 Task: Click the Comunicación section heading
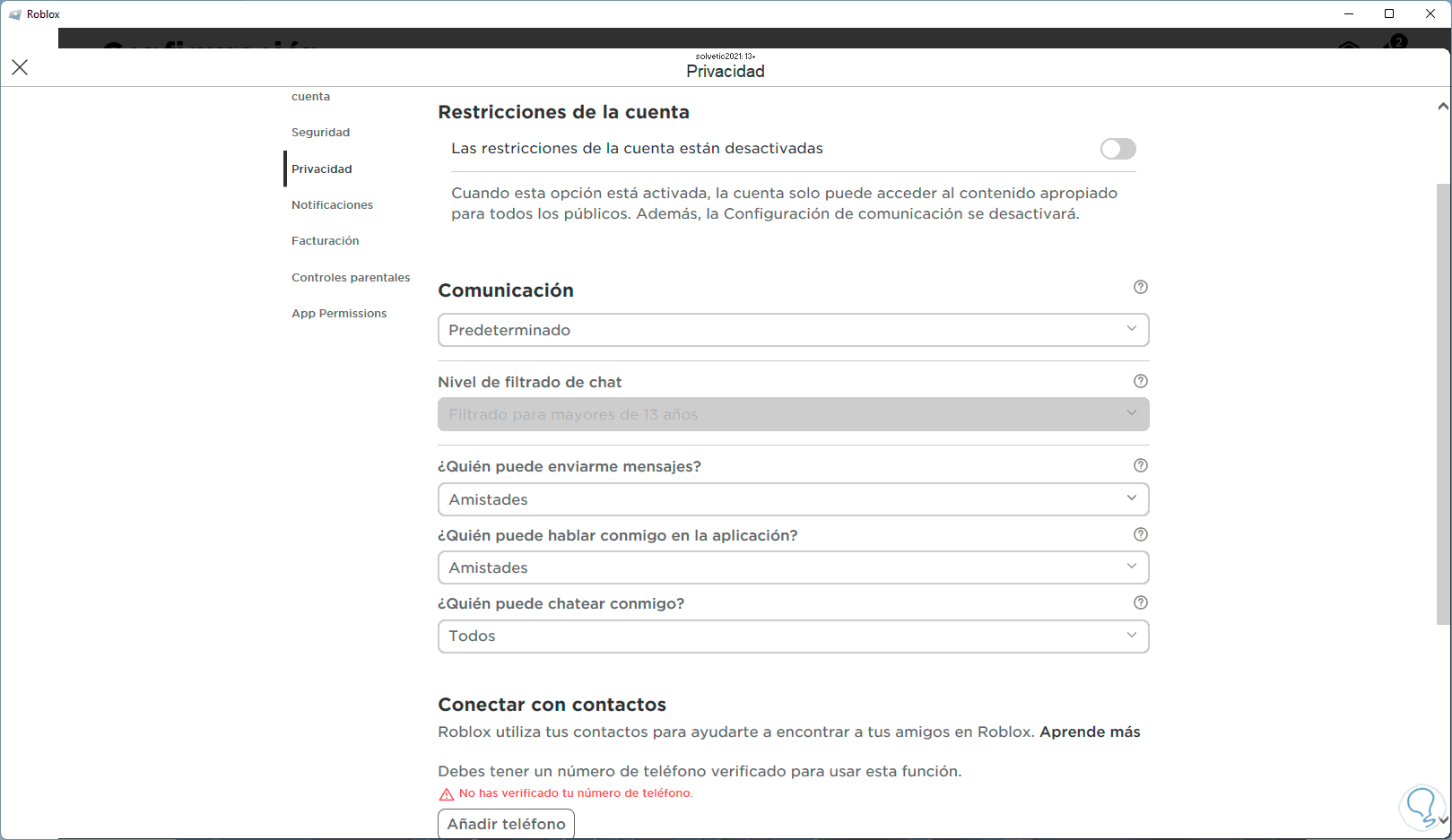click(506, 290)
